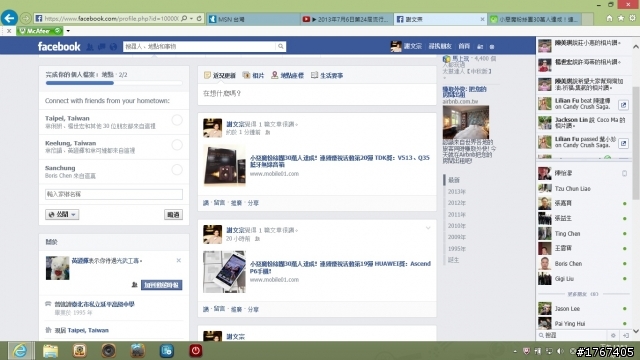Click the Facebook search input field
Viewport: 640px width, 360px height.
click(200, 47)
